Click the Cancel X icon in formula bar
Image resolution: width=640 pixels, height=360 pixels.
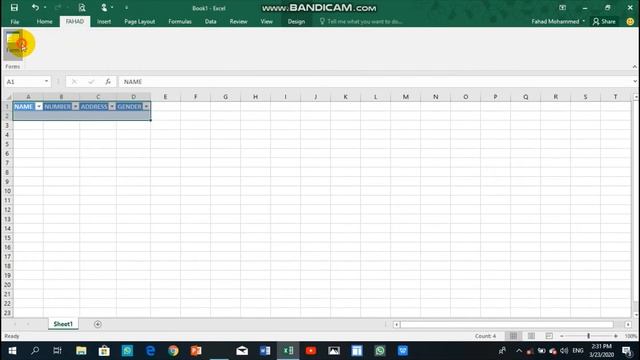point(74,82)
